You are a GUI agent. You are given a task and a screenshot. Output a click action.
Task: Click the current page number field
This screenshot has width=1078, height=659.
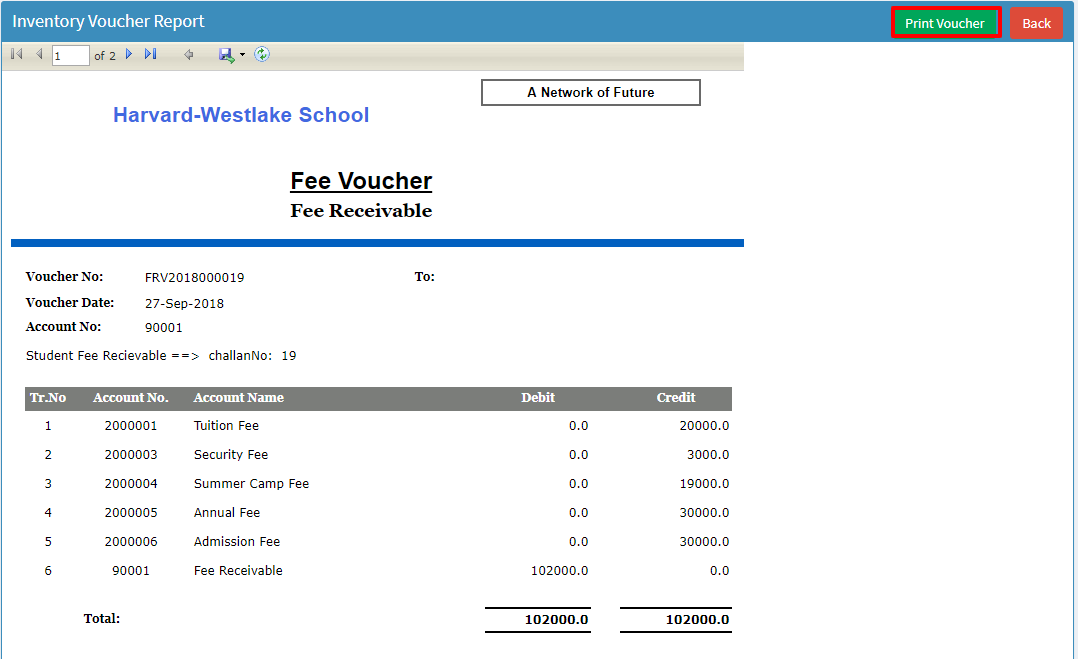(70, 56)
